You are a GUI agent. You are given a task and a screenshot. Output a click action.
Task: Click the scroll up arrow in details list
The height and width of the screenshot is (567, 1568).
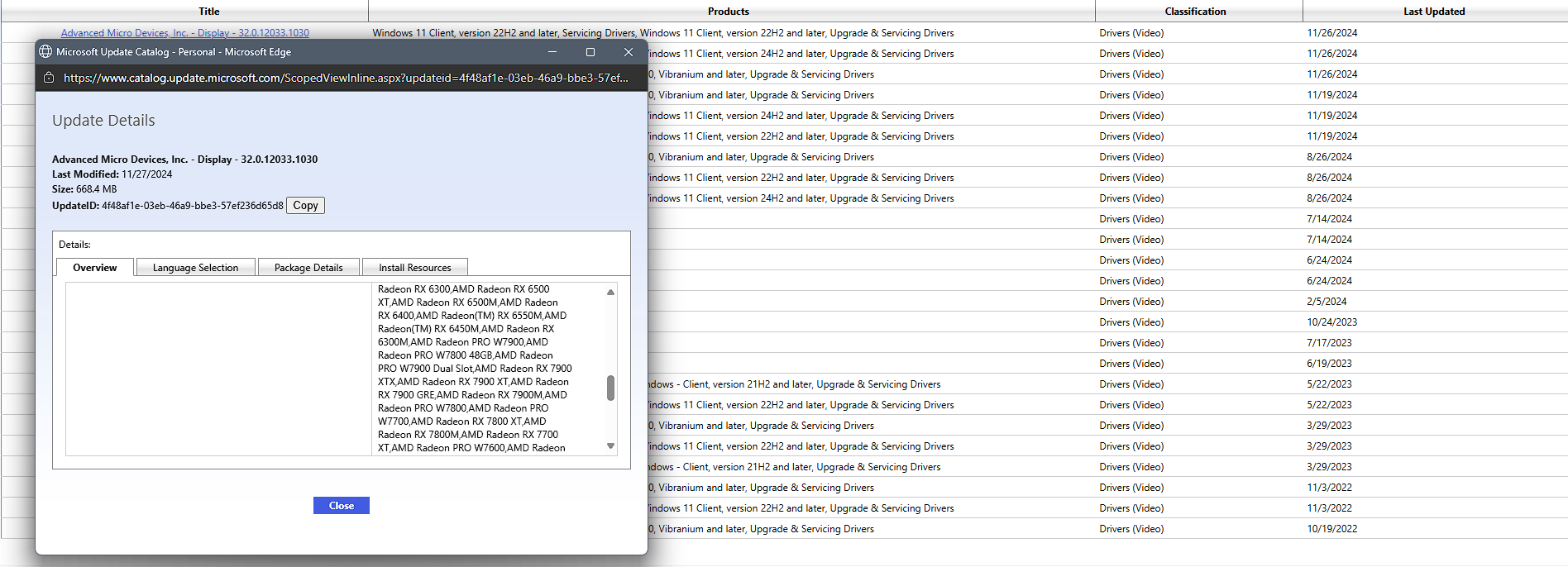coord(610,292)
